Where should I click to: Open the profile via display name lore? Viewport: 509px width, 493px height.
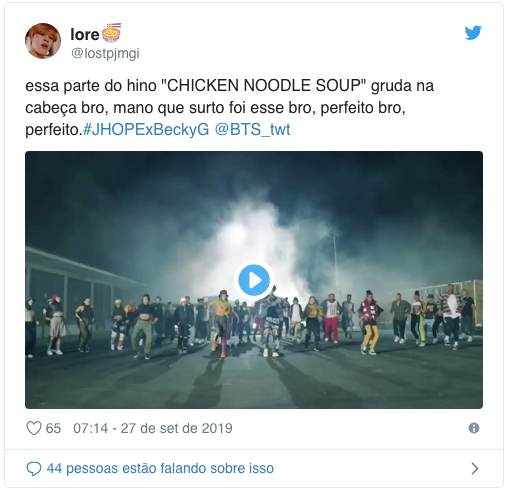pyautogui.click(x=85, y=34)
